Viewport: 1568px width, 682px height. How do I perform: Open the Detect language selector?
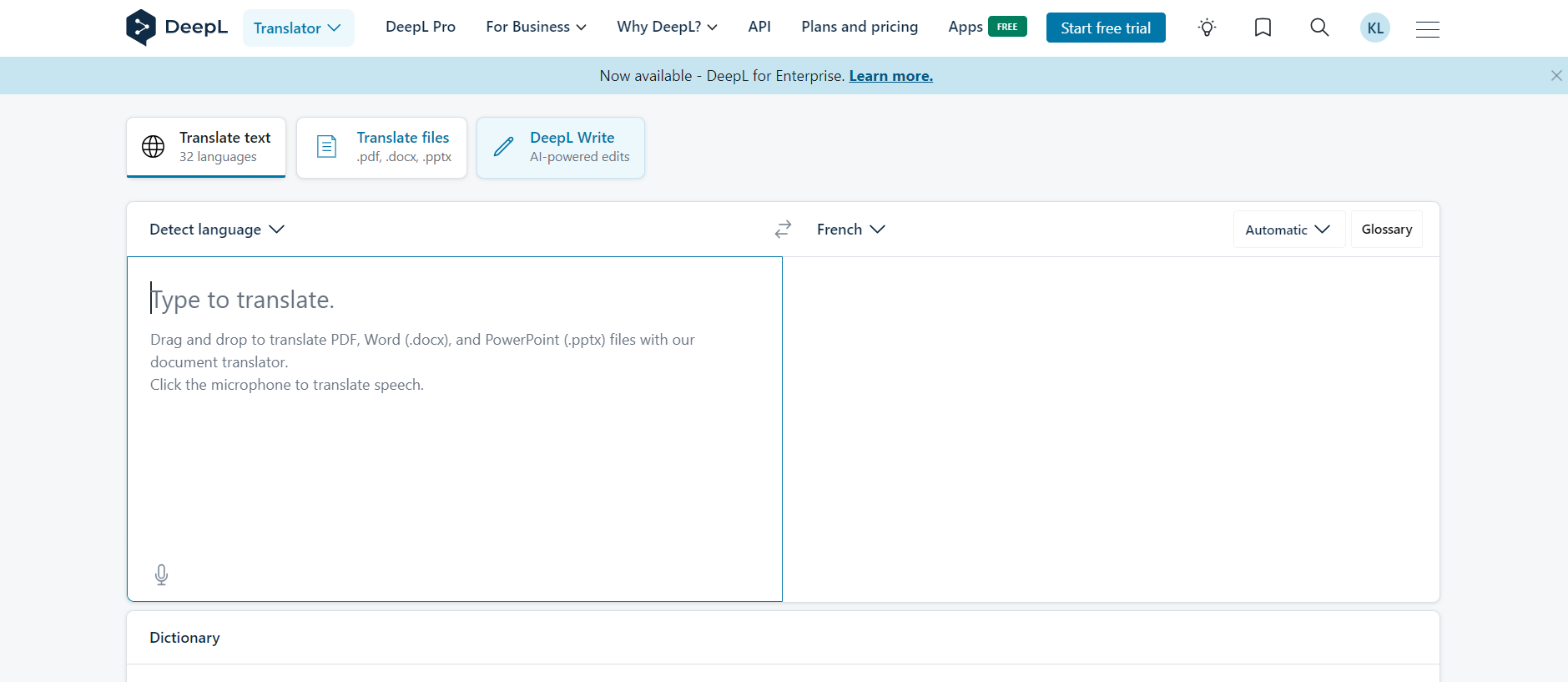tap(217, 230)
